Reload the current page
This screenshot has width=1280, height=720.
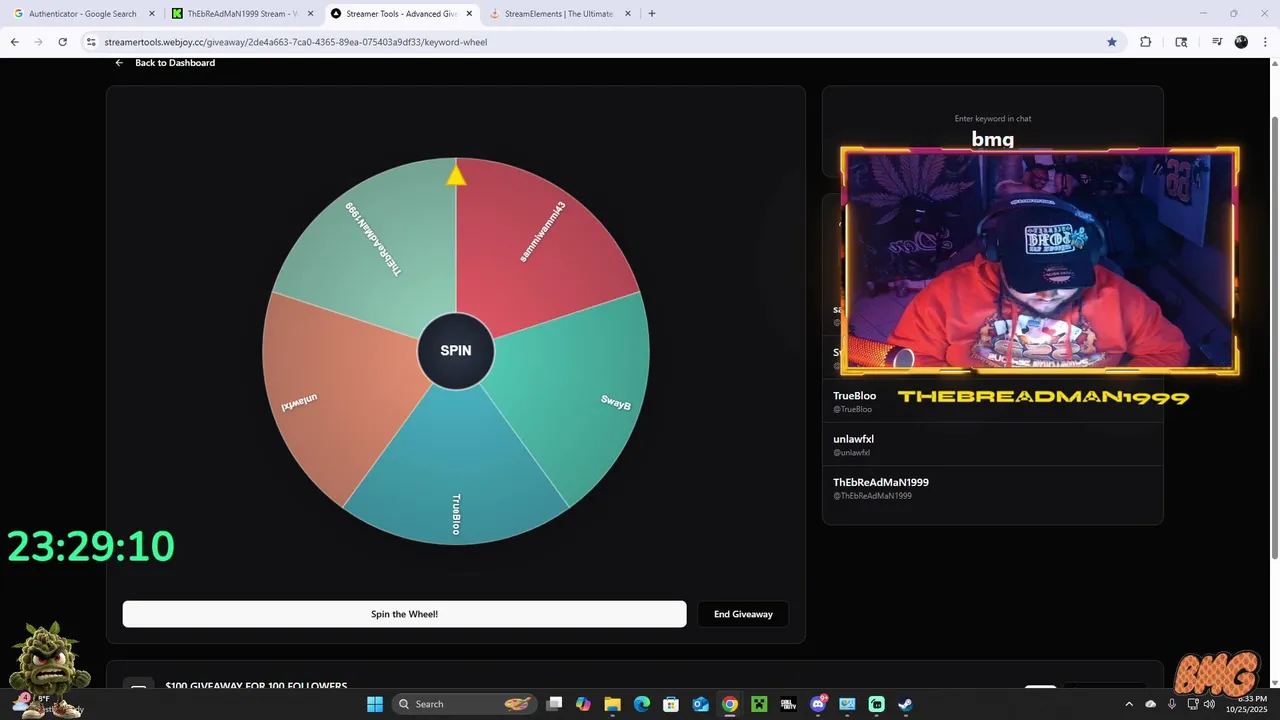pos(63,42)
